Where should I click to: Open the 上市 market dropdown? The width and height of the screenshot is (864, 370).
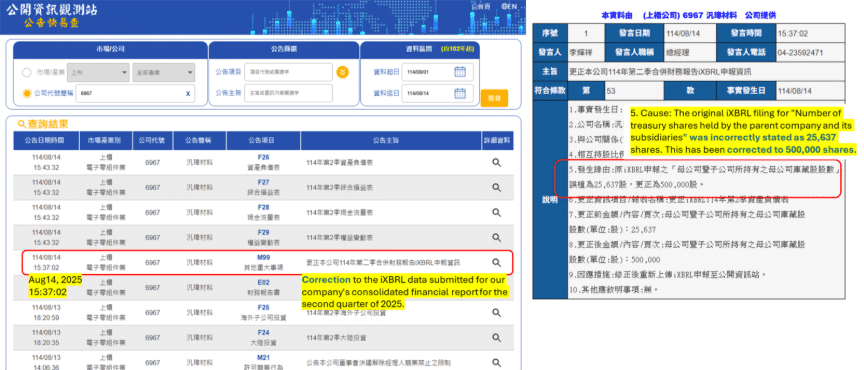(x=99, y=72)
